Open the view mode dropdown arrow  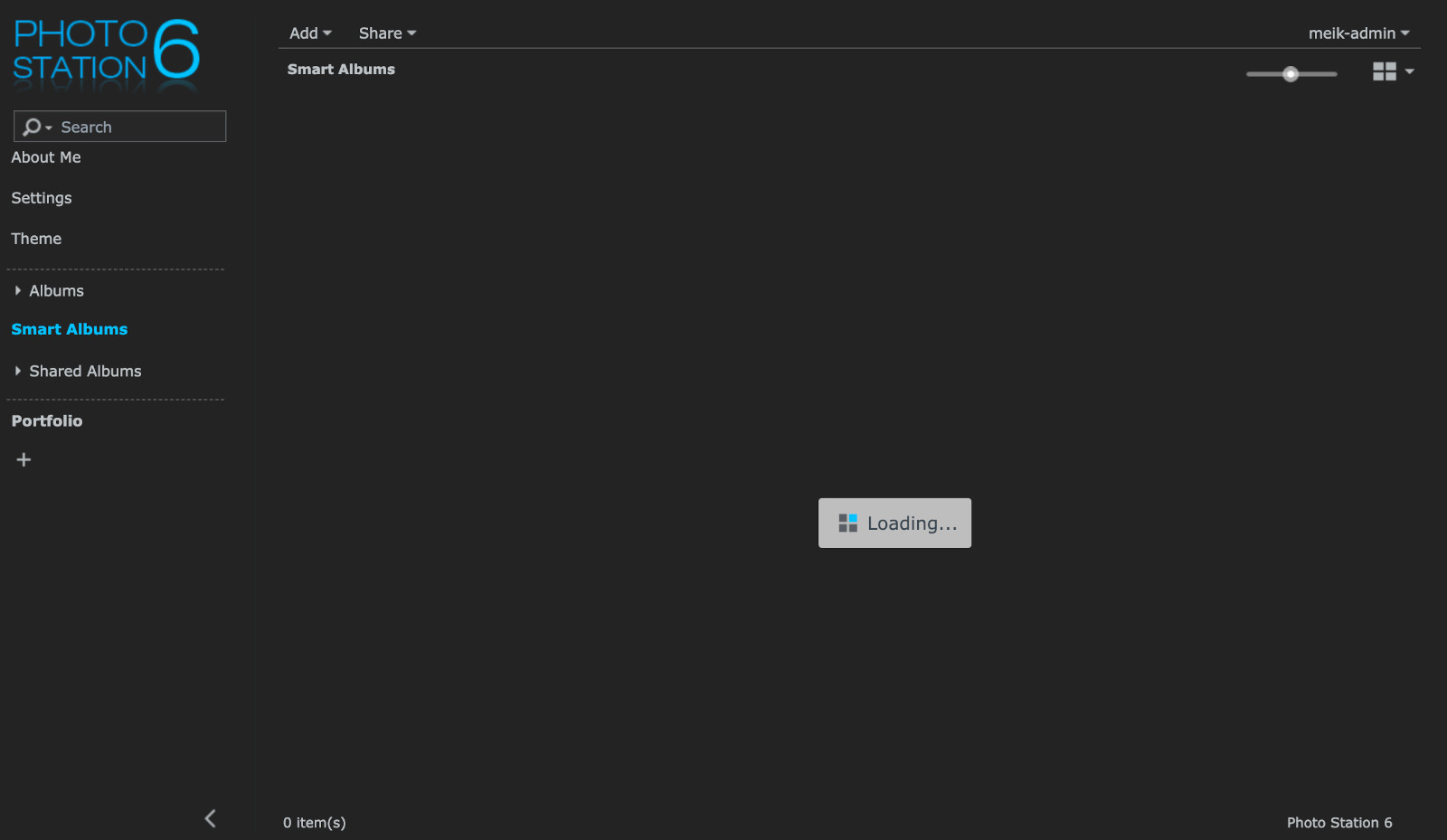[x=1409, y=71]
